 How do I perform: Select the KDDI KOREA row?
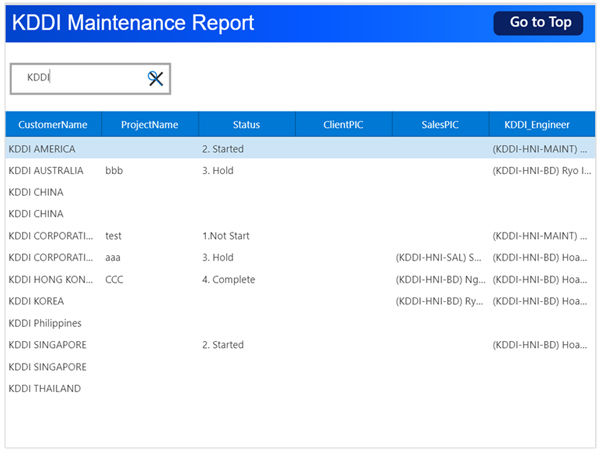click(300, 301)
